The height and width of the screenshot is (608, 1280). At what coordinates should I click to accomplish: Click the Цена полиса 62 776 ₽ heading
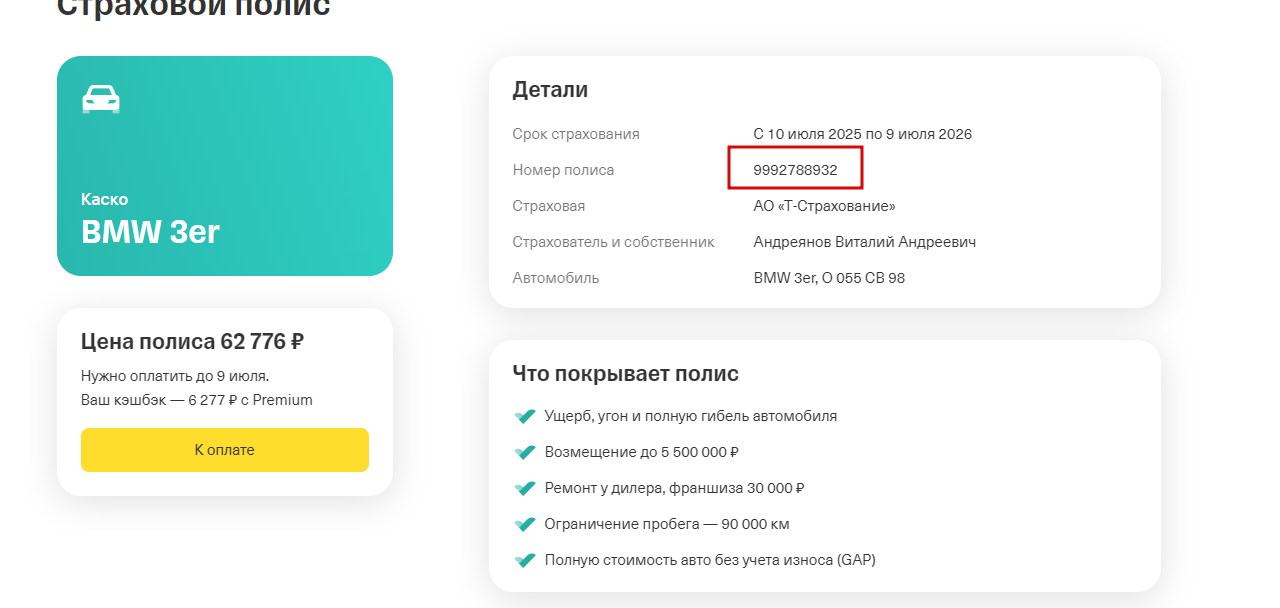(193, 342)
